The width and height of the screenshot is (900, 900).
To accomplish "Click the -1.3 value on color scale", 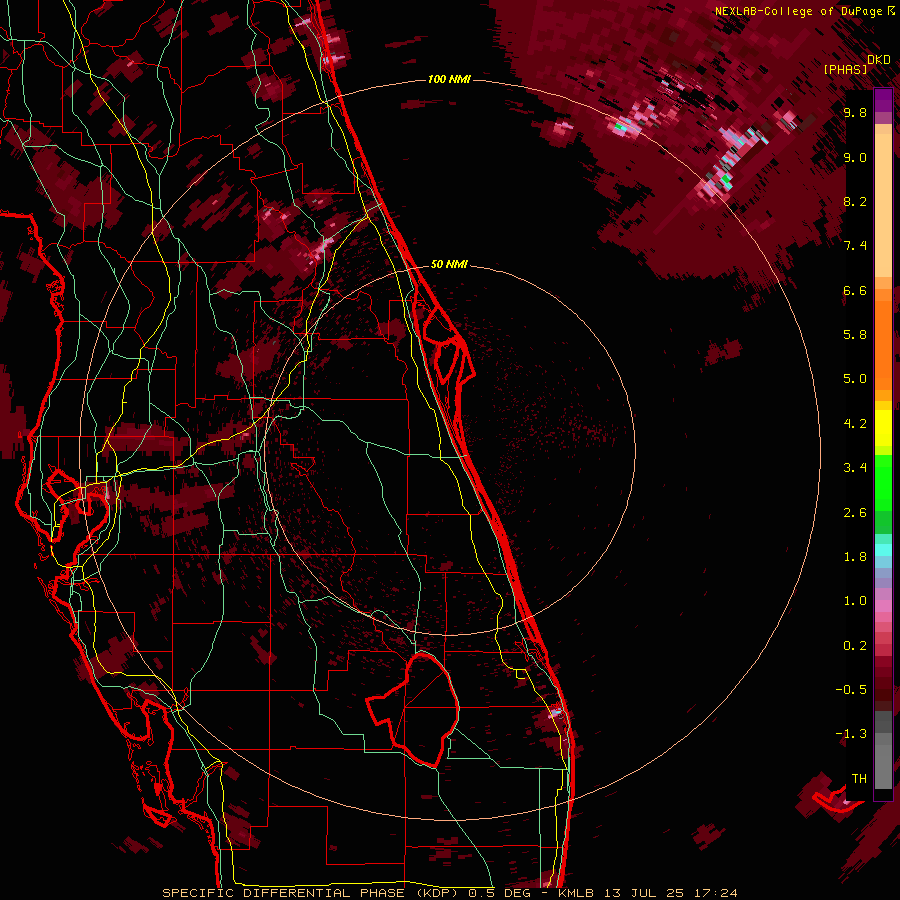I will pyautogui.click(x=851, y=734).
